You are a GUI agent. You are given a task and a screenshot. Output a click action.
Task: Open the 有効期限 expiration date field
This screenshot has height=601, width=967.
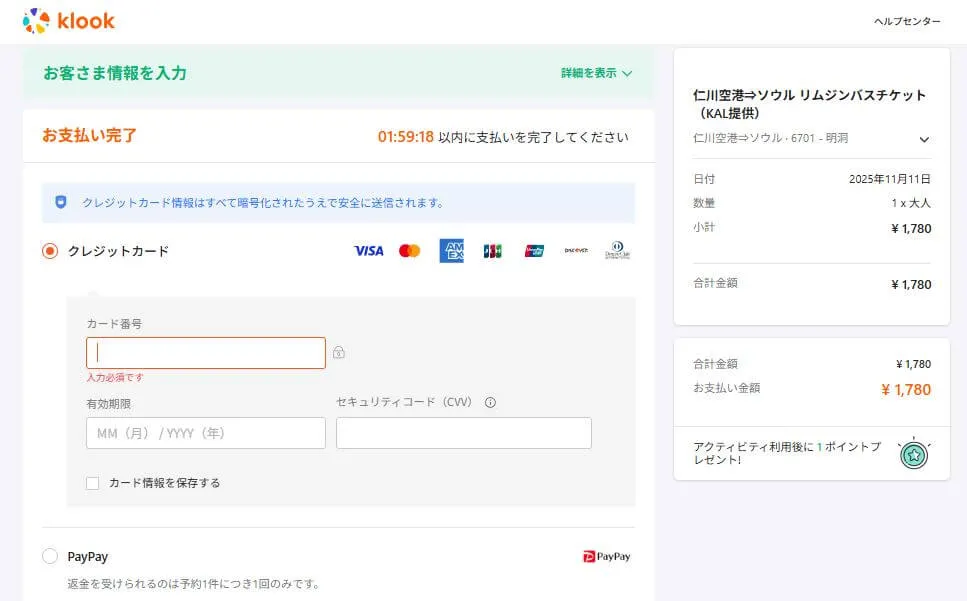coord(205,432)
